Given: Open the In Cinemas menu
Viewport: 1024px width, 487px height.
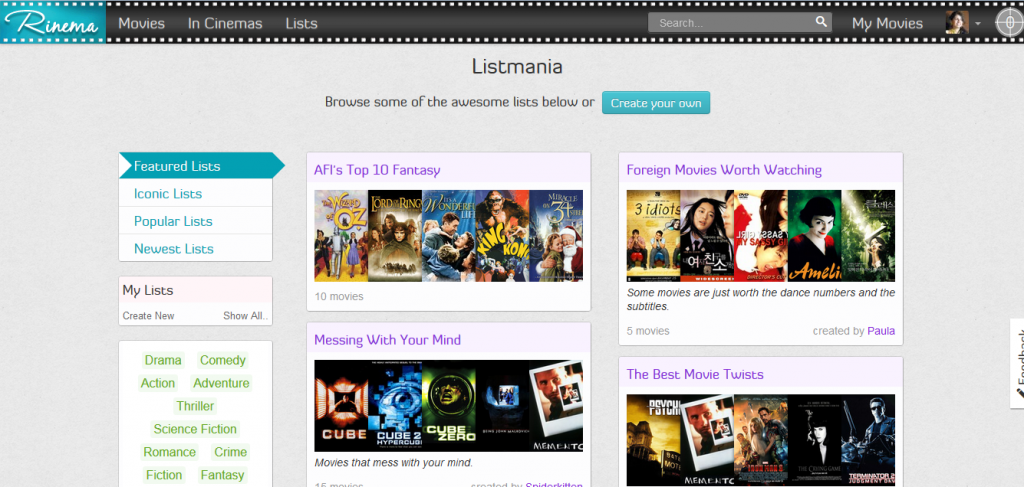Looking at the screenshot, I should [225, 24].
